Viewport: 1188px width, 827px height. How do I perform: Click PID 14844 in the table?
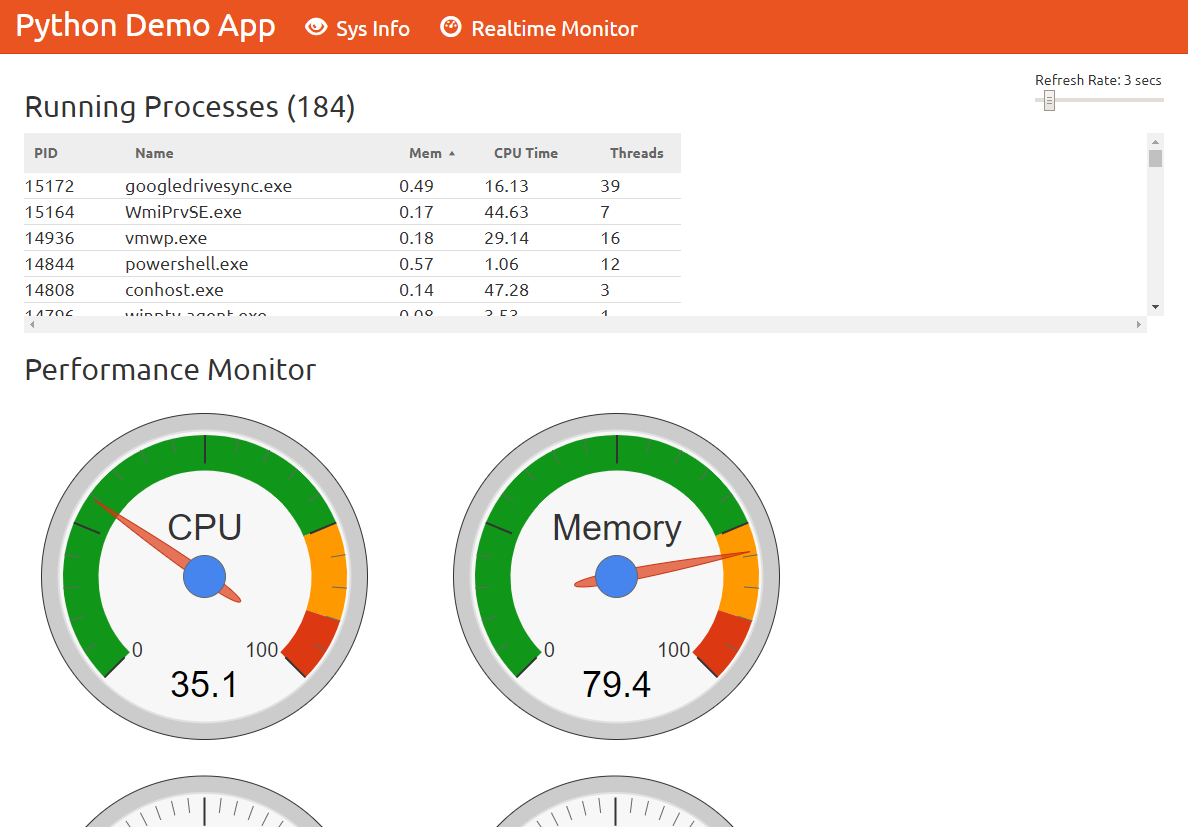click(x=49, y=264)
